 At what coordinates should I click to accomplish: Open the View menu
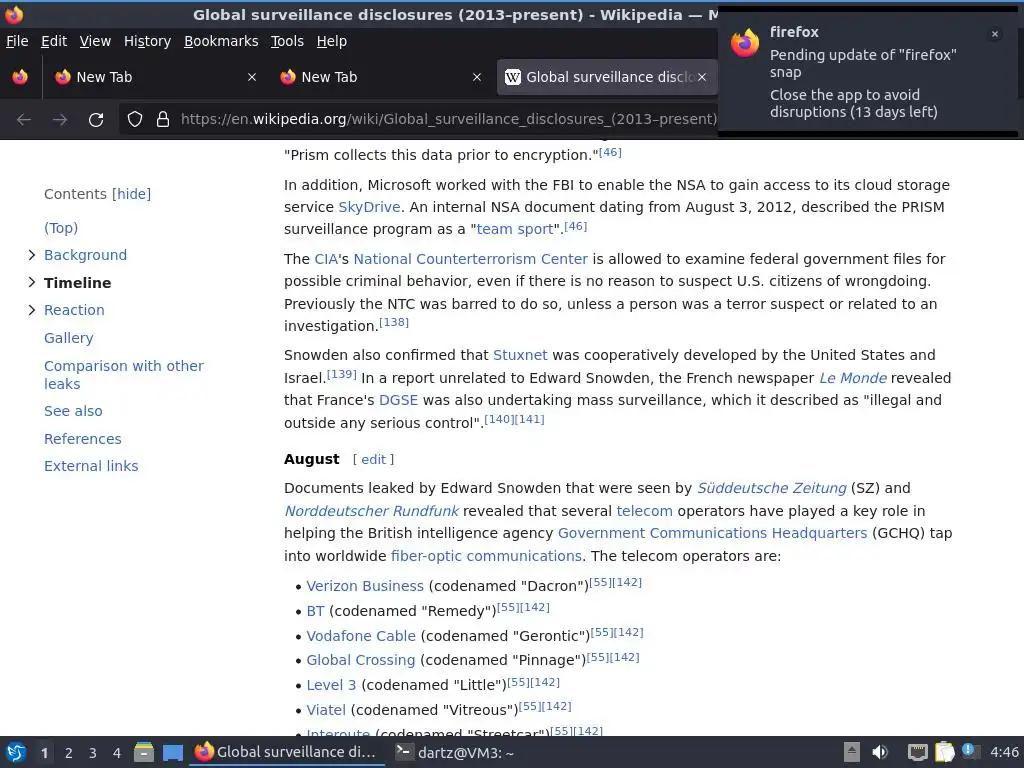[95, 41]
